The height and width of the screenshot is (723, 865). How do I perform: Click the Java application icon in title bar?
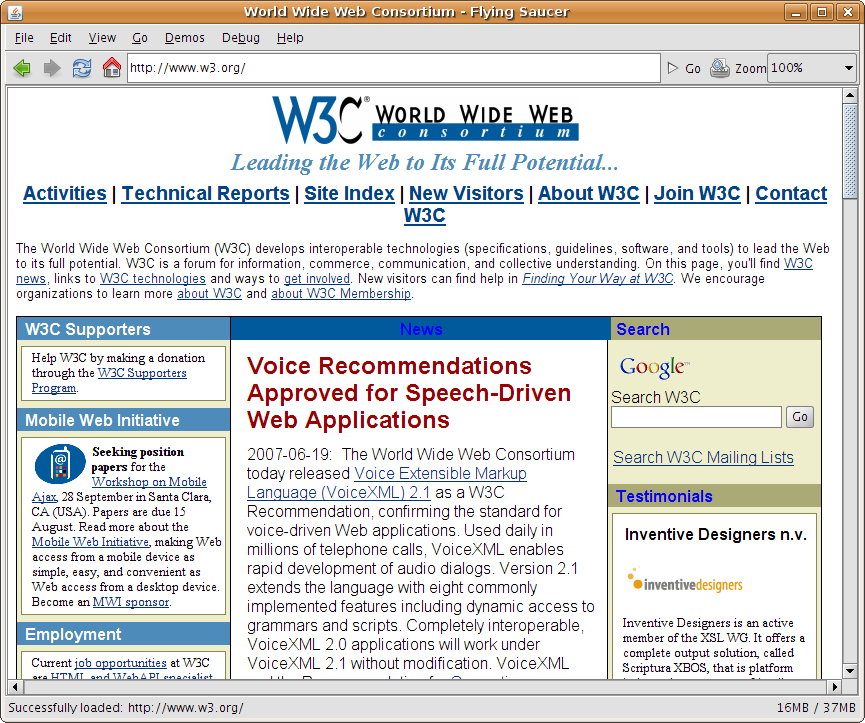point(15,12)
